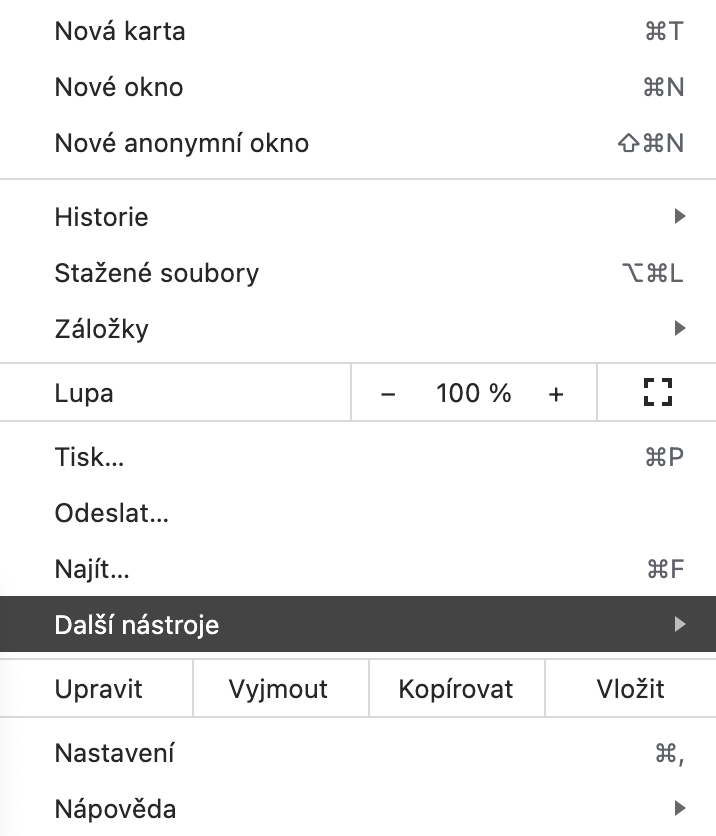Zoom in with the plus button
This screenshot has height=836, width=716.
click(556, 394)
